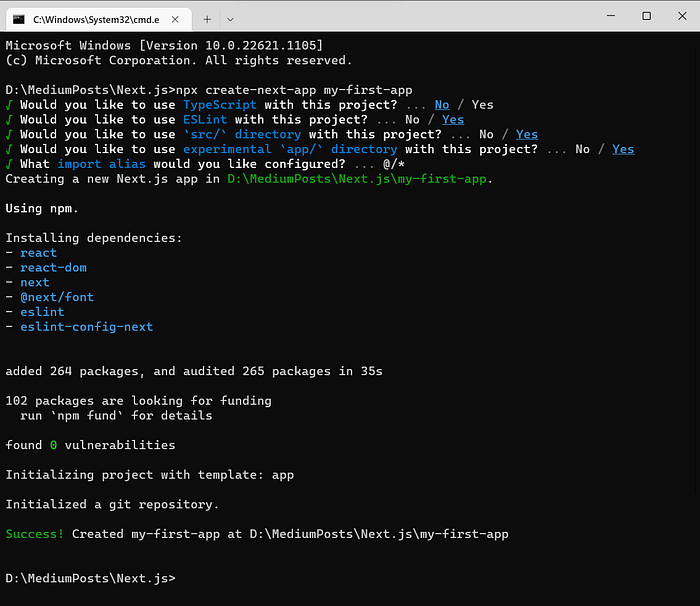
Task: Click 'Using npm.' line
Action: click(42, 209)
